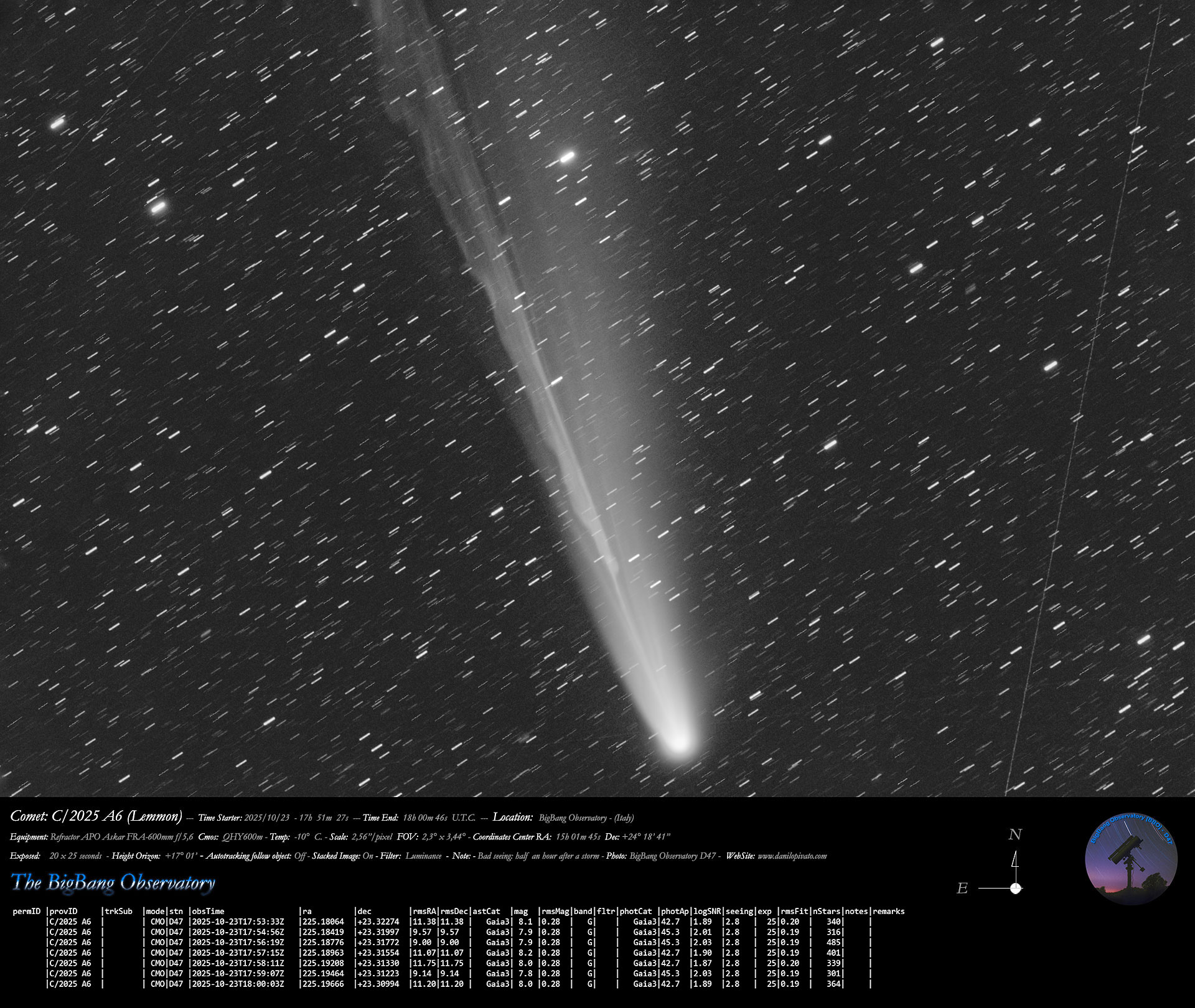The width and height of the screenshot is (1195, 1008).
Task: Click the 'permID' column header
Action: [x=27, y=912]
